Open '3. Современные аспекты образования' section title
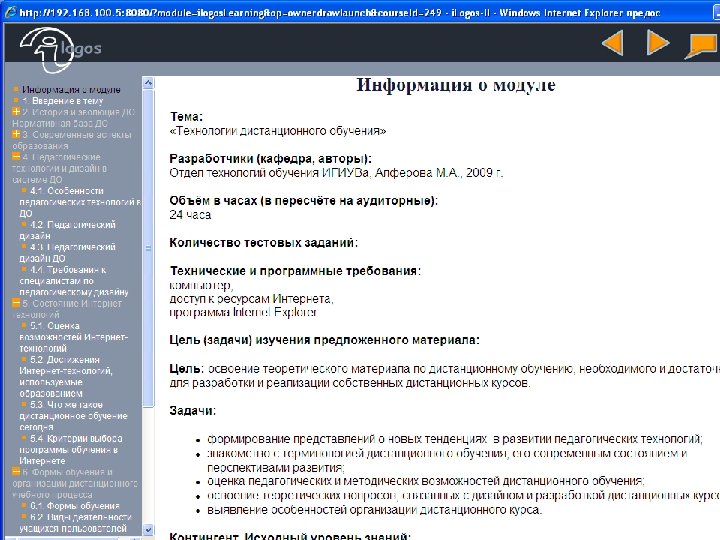 pos(72,140)
